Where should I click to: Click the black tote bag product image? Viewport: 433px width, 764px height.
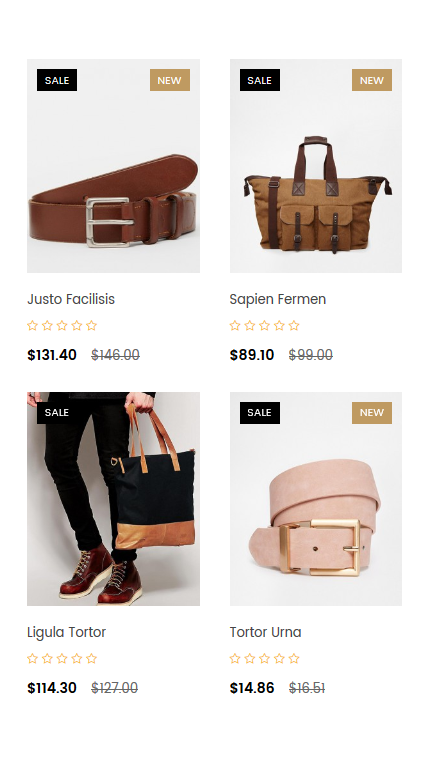113,499
